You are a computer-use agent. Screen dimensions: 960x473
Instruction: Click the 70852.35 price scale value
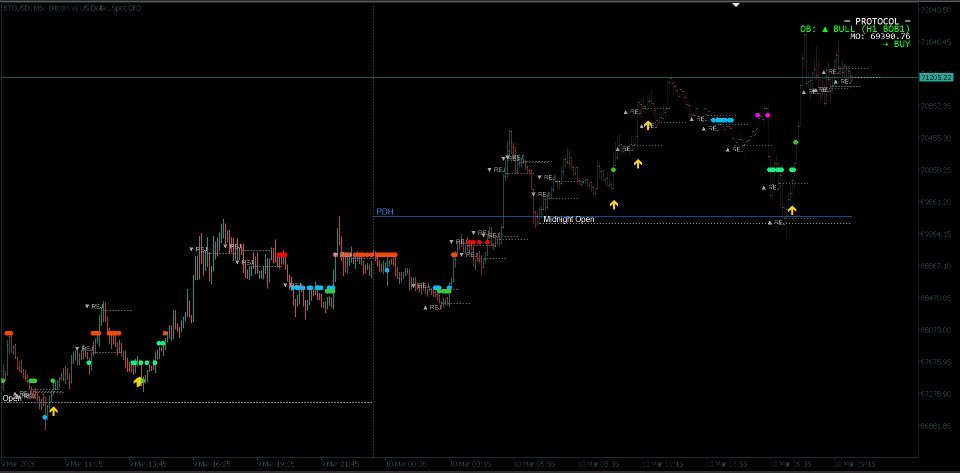pos(936,106)
